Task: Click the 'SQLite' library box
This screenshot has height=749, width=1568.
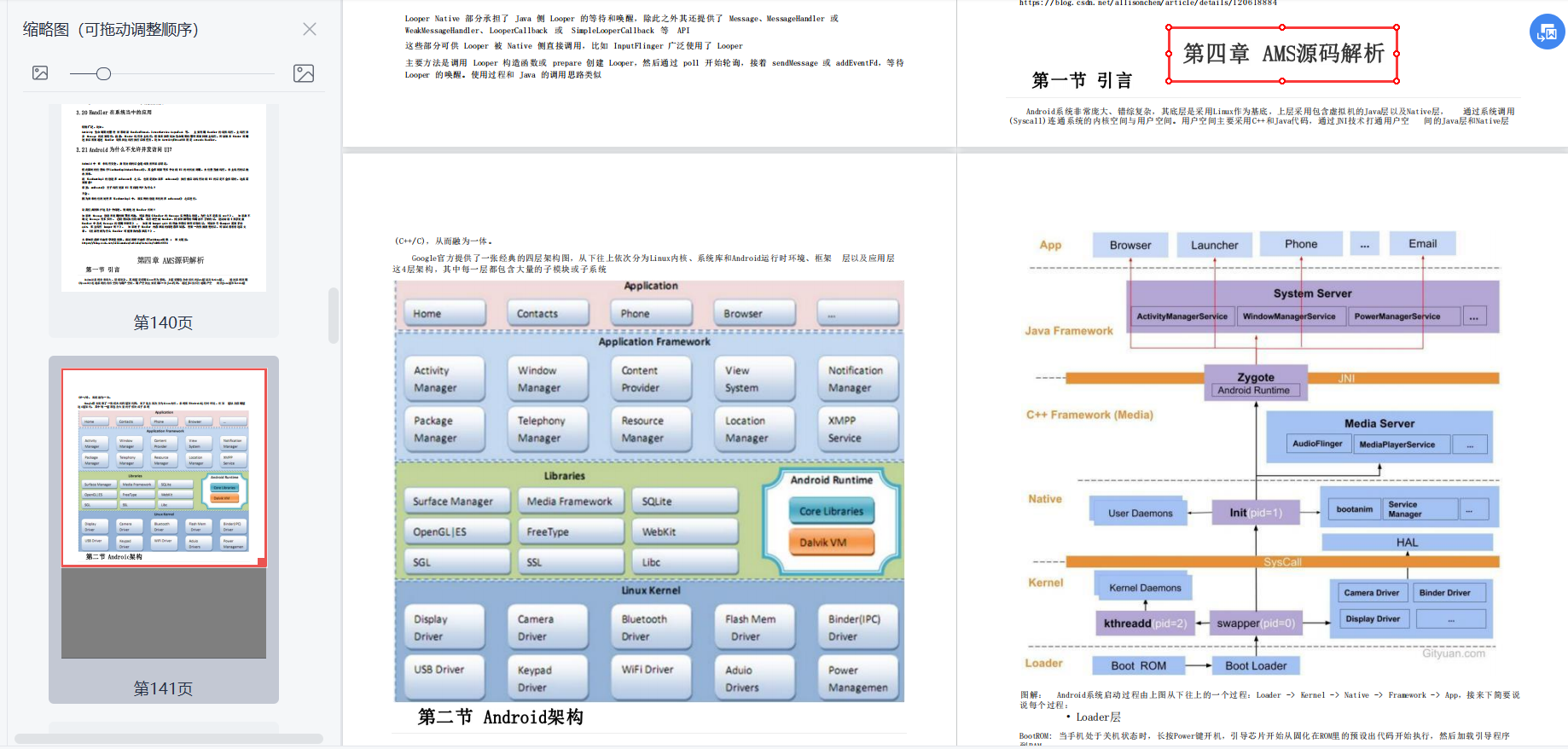Action: [685, 501]
